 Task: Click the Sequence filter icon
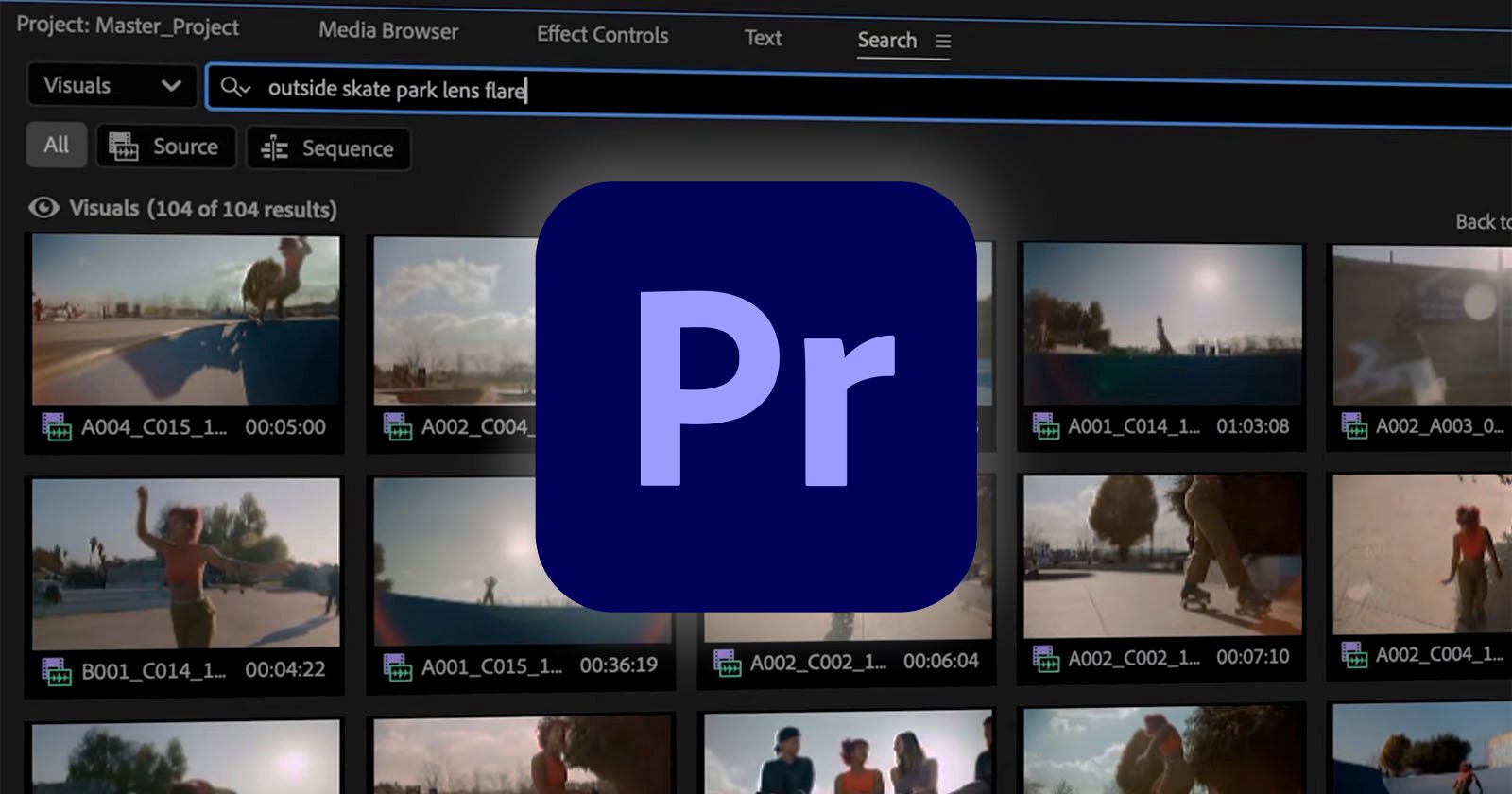[x=274, y=148]
